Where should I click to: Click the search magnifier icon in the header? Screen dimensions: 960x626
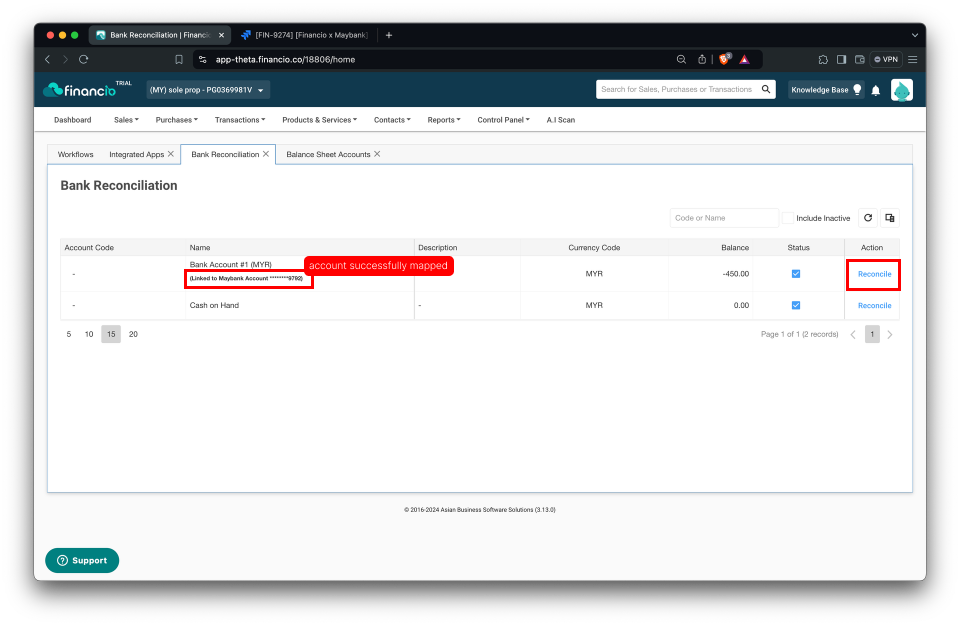point(765,89)
